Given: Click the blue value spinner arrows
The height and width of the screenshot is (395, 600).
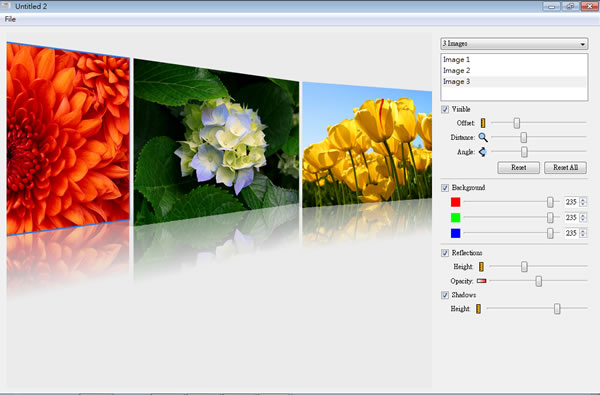Looking at the screenshot, I should 583,233.
